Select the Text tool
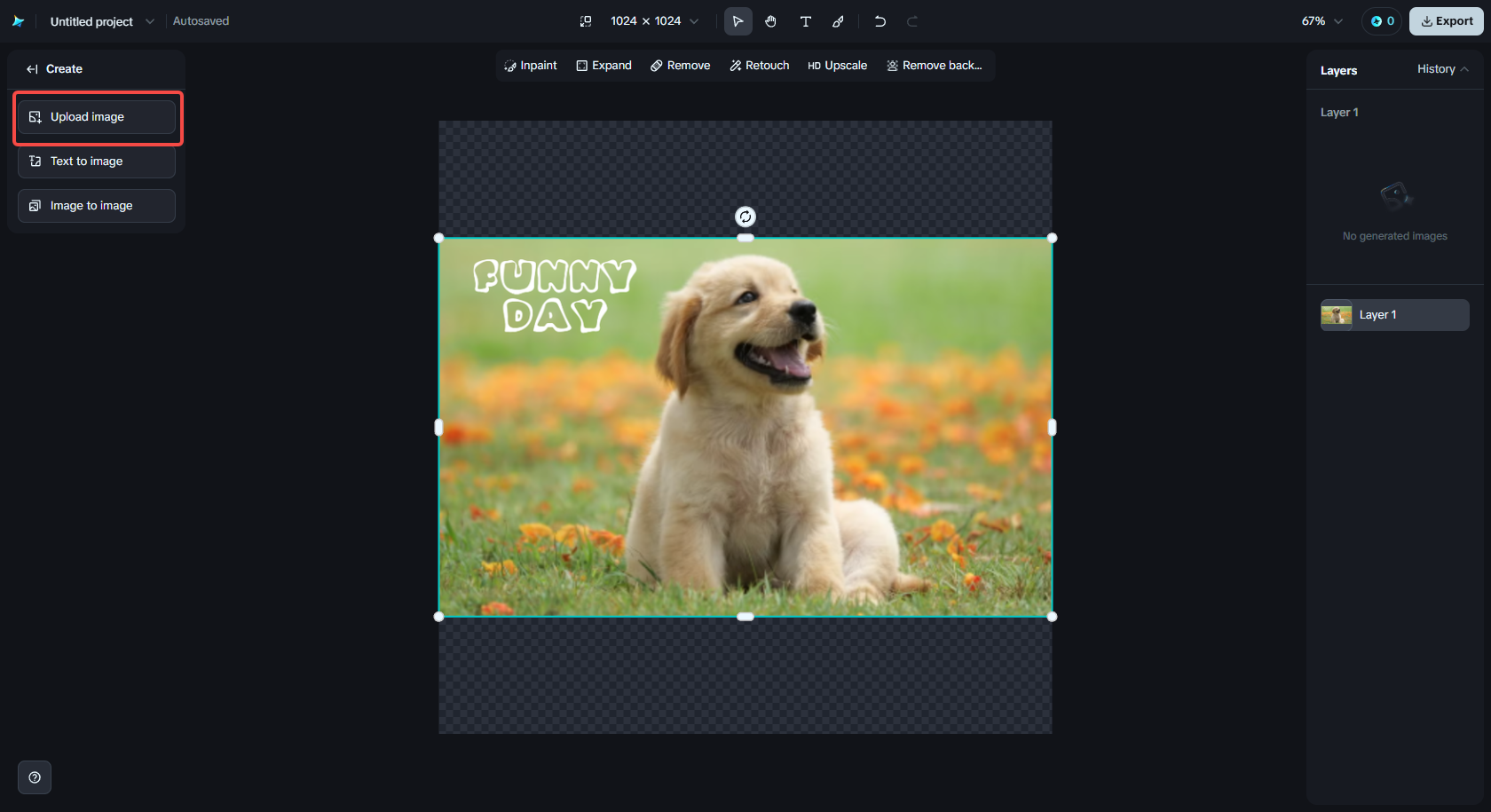 pyautogui.click(x=806, y=21)
